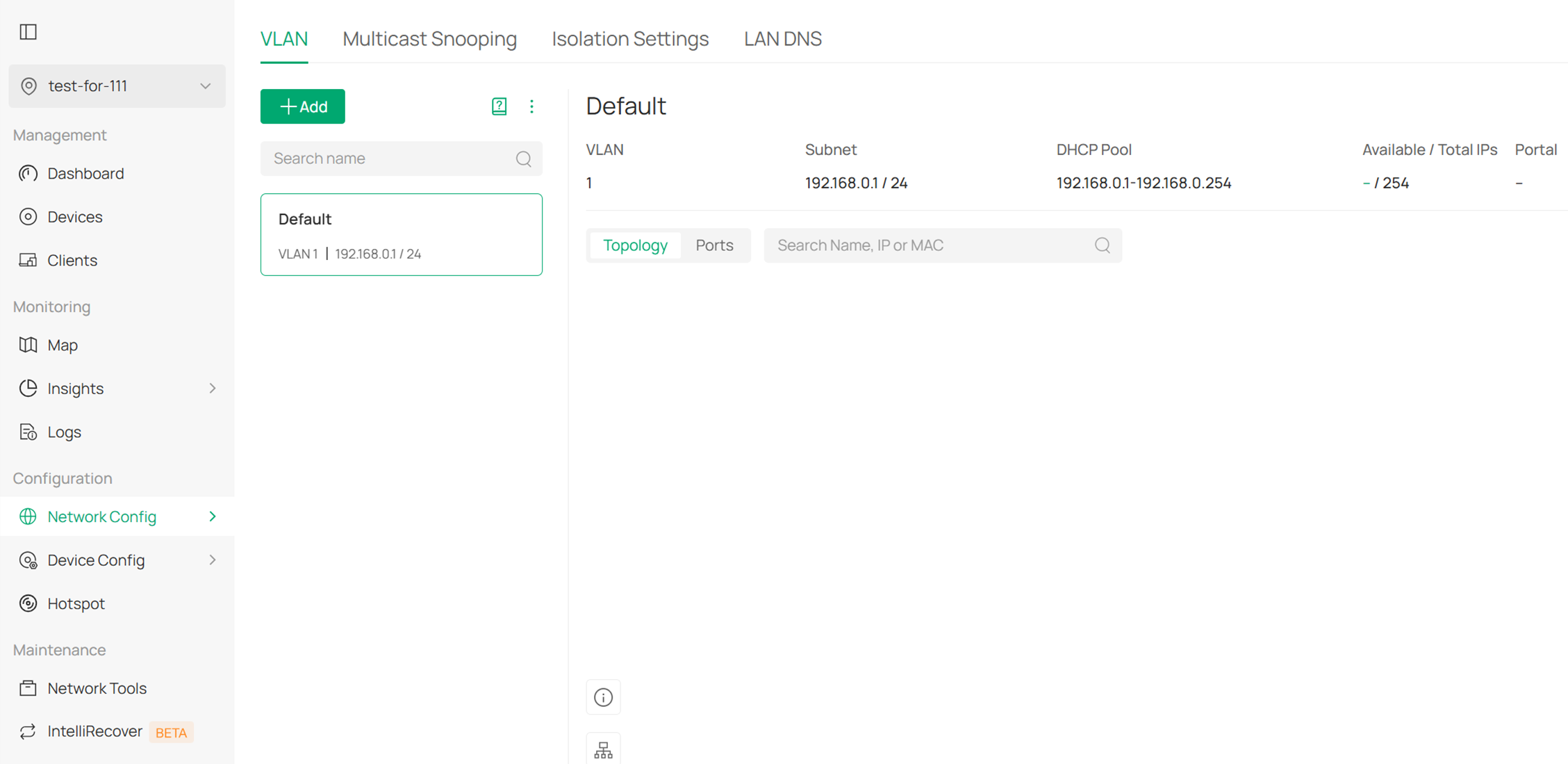Screen dimensions: 1568x764
Task: Click the help icon beside the Add button
Action: tap(498, 106)
